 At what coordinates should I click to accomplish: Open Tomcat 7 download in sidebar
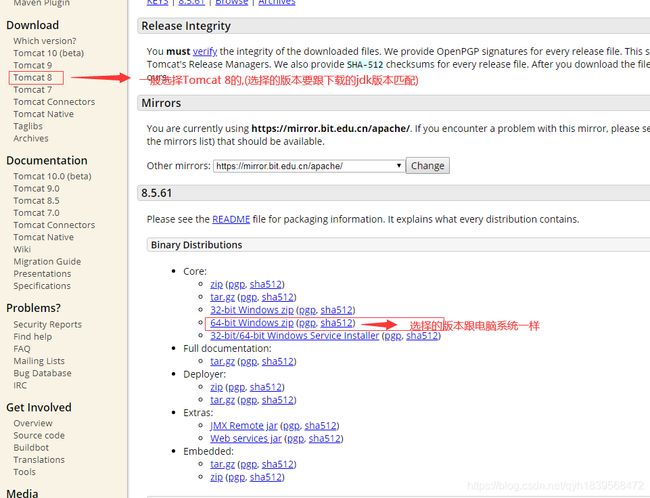(33, 90)
